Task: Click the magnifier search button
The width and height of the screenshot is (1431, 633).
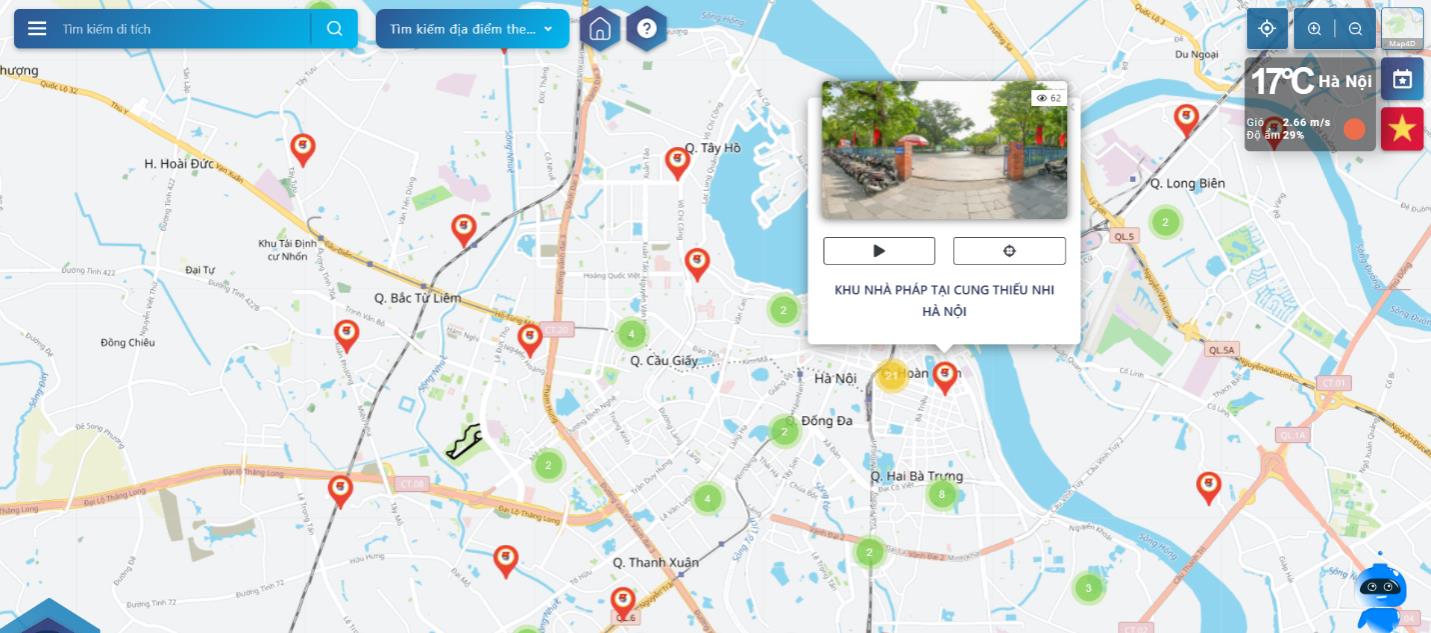Action: 335,28
